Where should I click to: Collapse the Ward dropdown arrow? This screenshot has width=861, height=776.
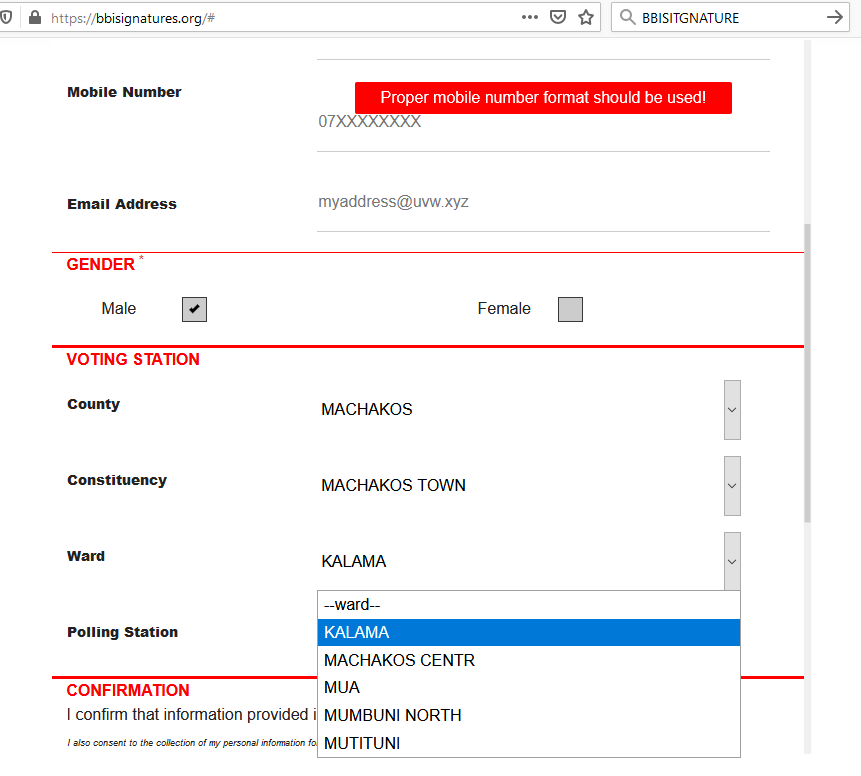[732, 562]
